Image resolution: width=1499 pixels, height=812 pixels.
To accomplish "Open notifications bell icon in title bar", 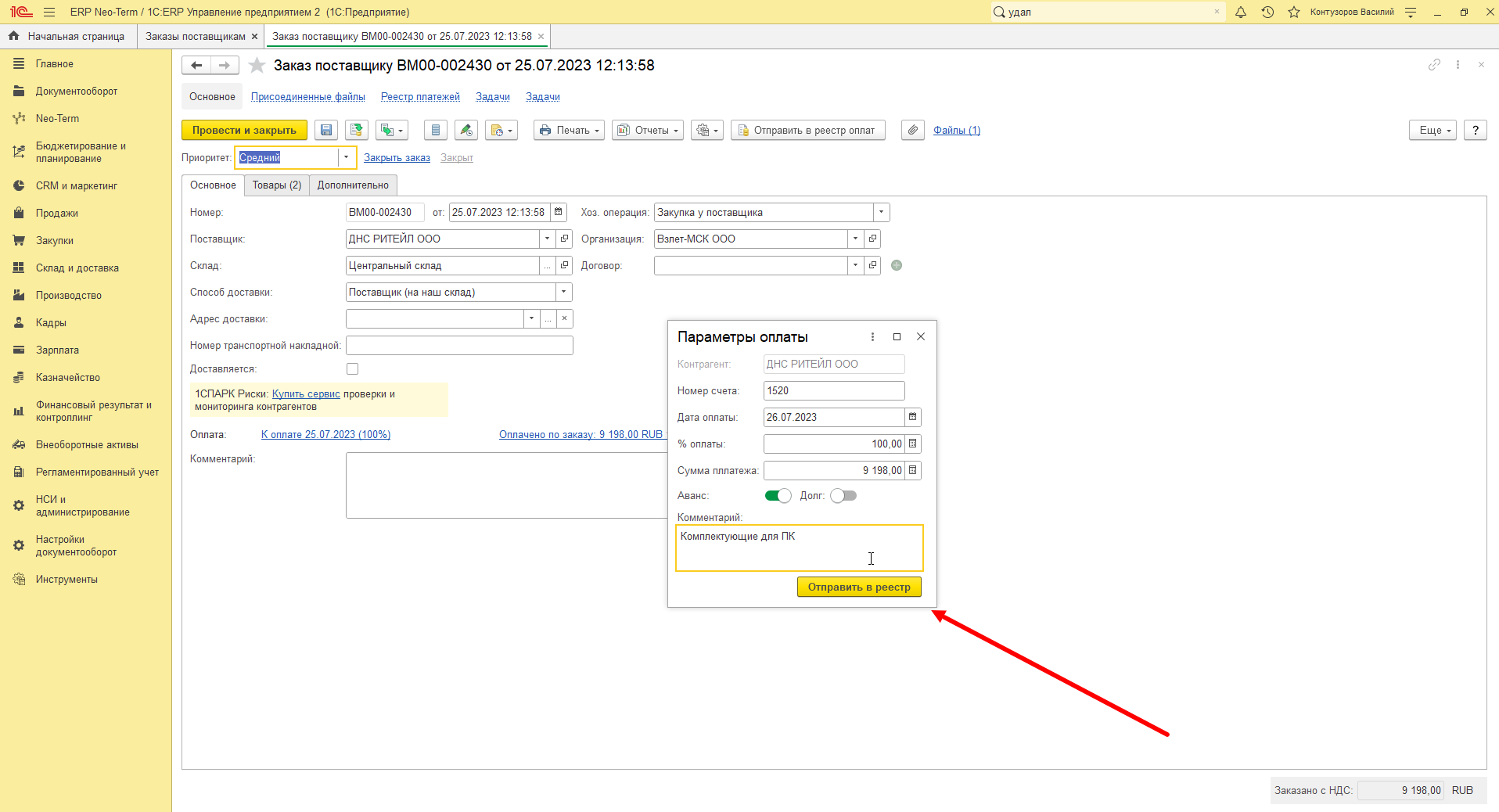I will 1241,12.
